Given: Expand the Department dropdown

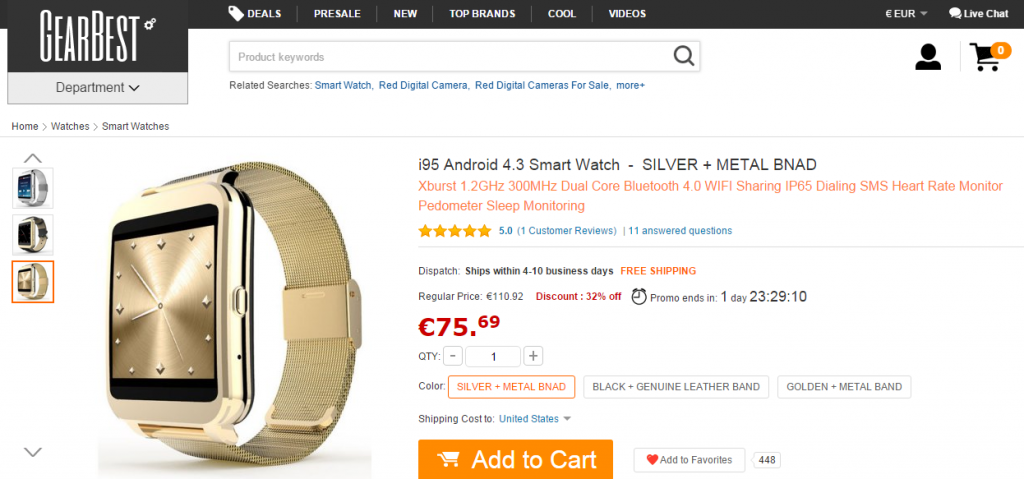Looking at the screenshot, I should pos(97,88).
